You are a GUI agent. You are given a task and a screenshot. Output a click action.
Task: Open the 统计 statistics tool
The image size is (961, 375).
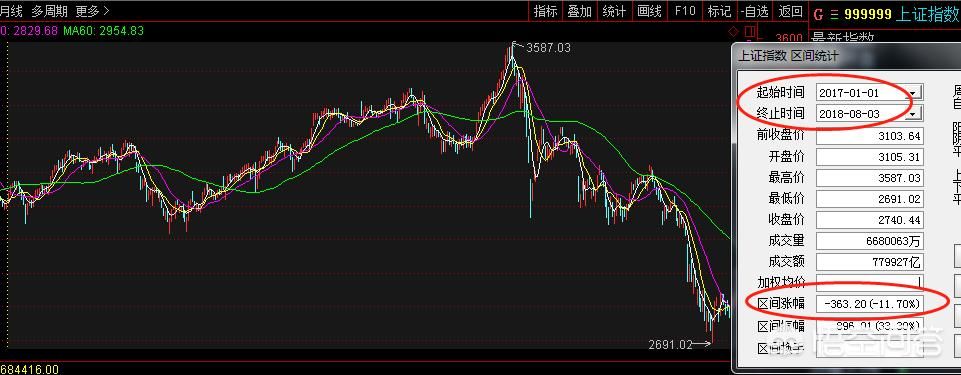click(x=615, y=11)
